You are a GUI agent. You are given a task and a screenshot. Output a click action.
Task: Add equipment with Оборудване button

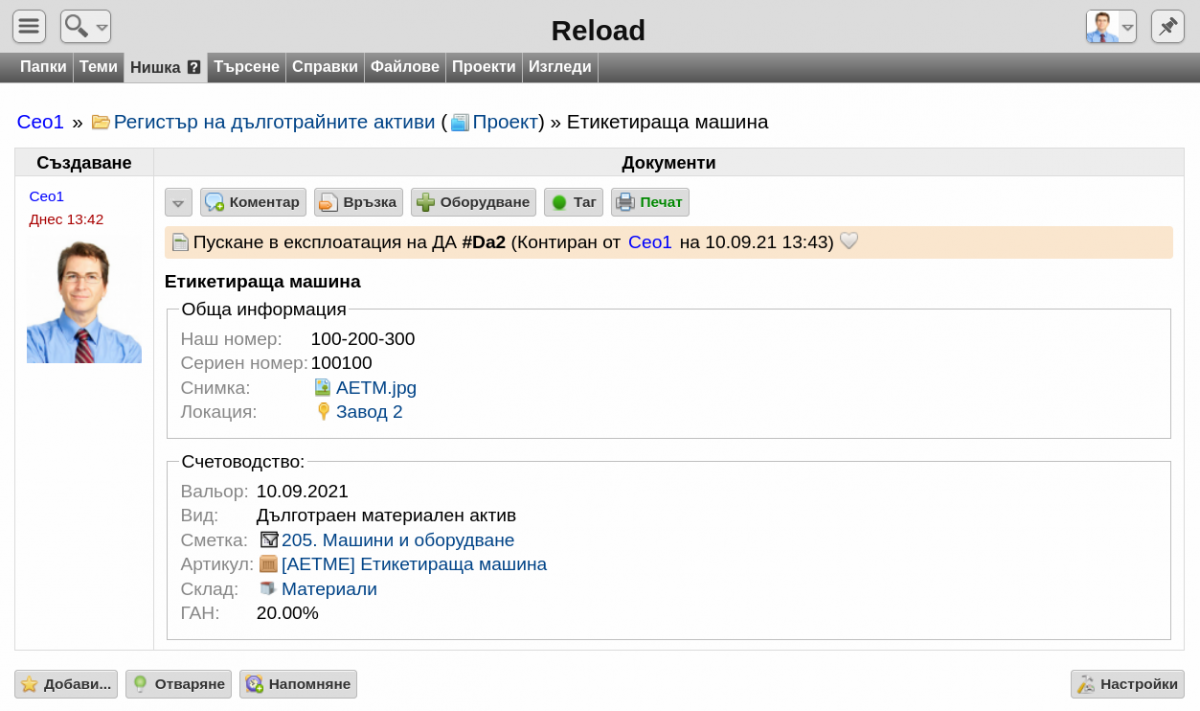(x=473, y=202)
